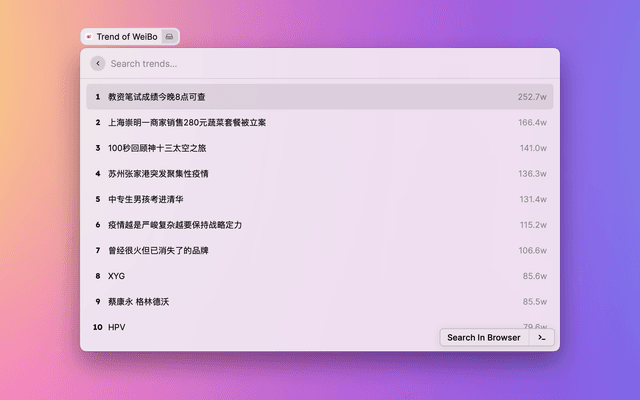Click the back arrow beside the search field
Image resolution: width=640 pixels, height=400 pixels.
point(98,63)
